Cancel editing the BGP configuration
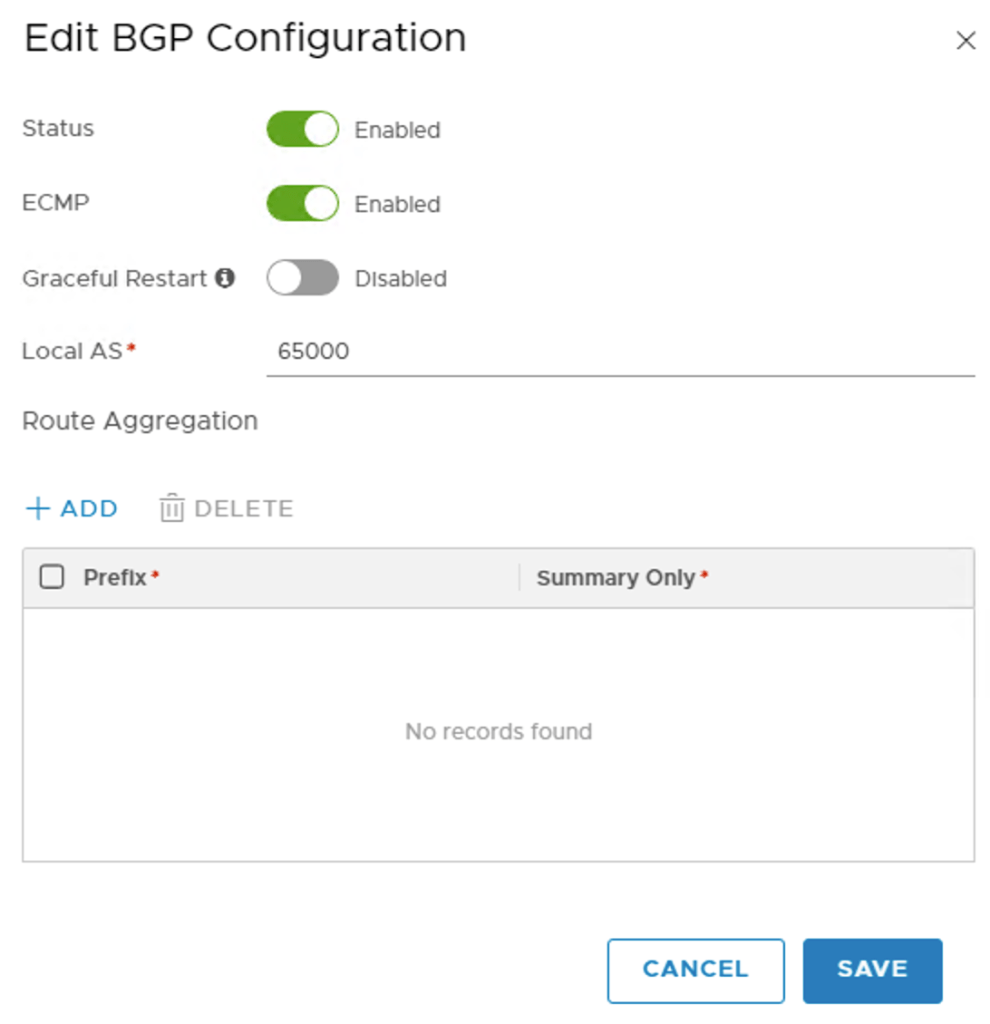This screenshot has width=990, height=1024. (x=695, y=969)
